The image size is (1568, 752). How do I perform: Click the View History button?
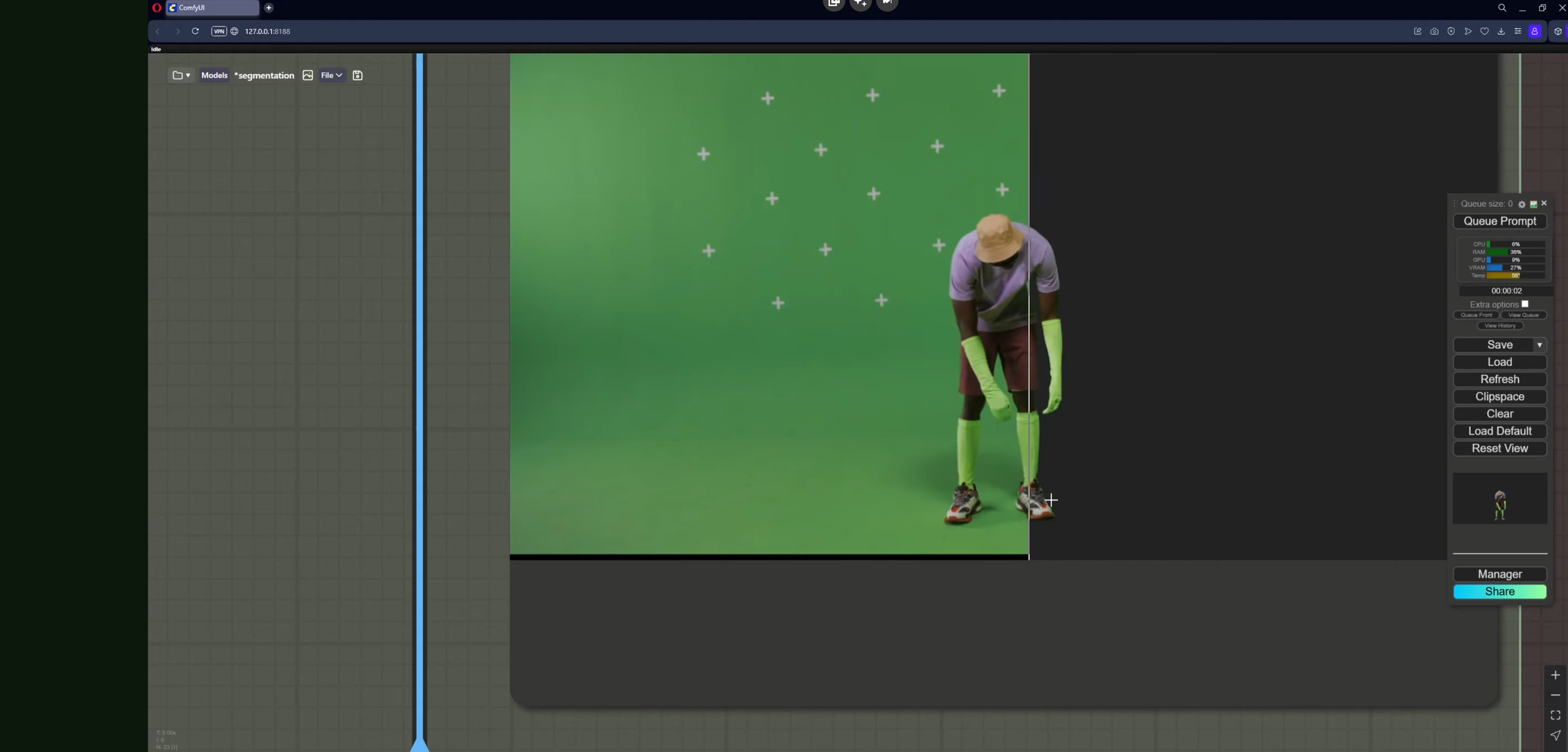[x=1500, y=326]
